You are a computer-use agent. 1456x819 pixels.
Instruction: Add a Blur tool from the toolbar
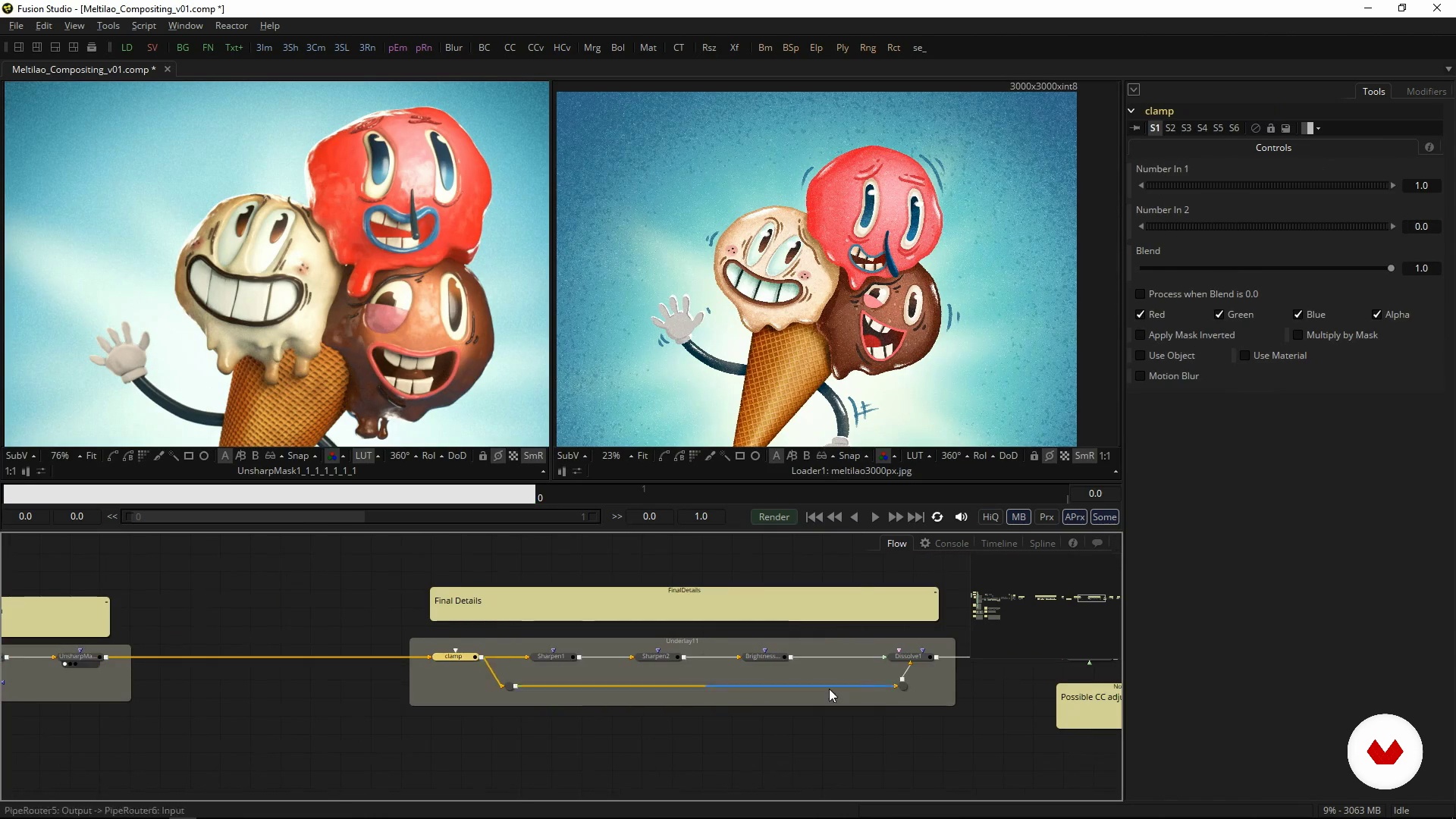tap(453, 47)
